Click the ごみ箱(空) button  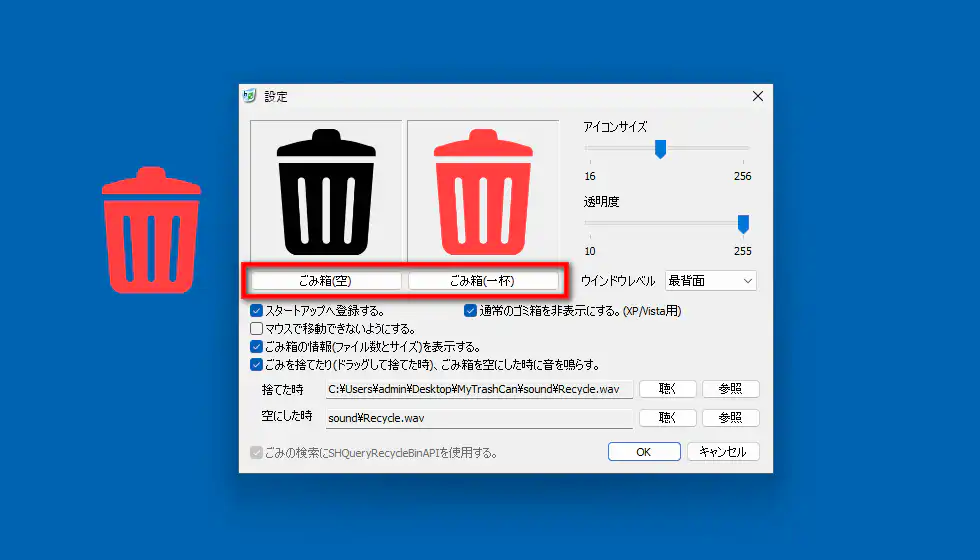point(326,281)
